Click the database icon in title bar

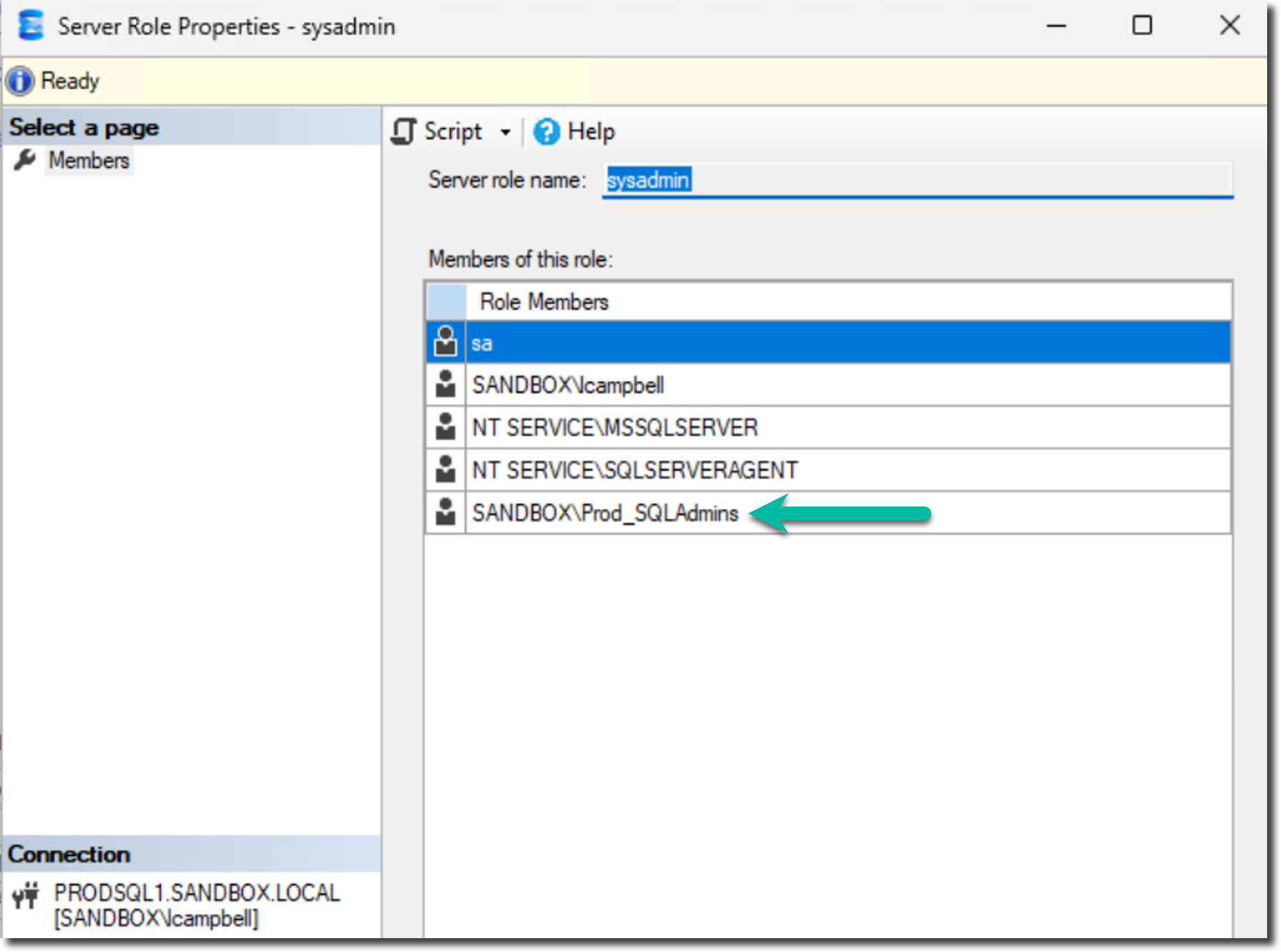31,26
